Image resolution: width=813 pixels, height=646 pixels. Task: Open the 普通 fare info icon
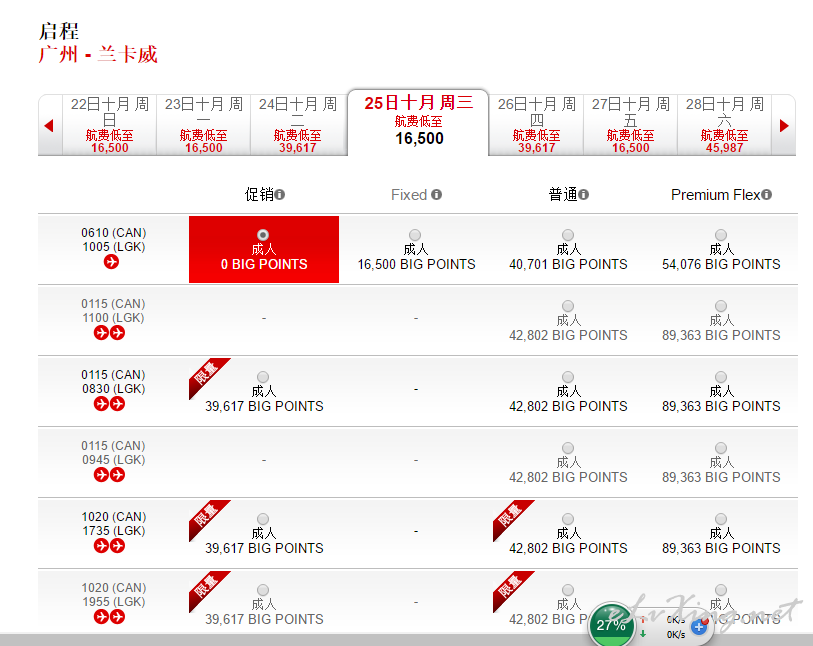tap(584, 194)
